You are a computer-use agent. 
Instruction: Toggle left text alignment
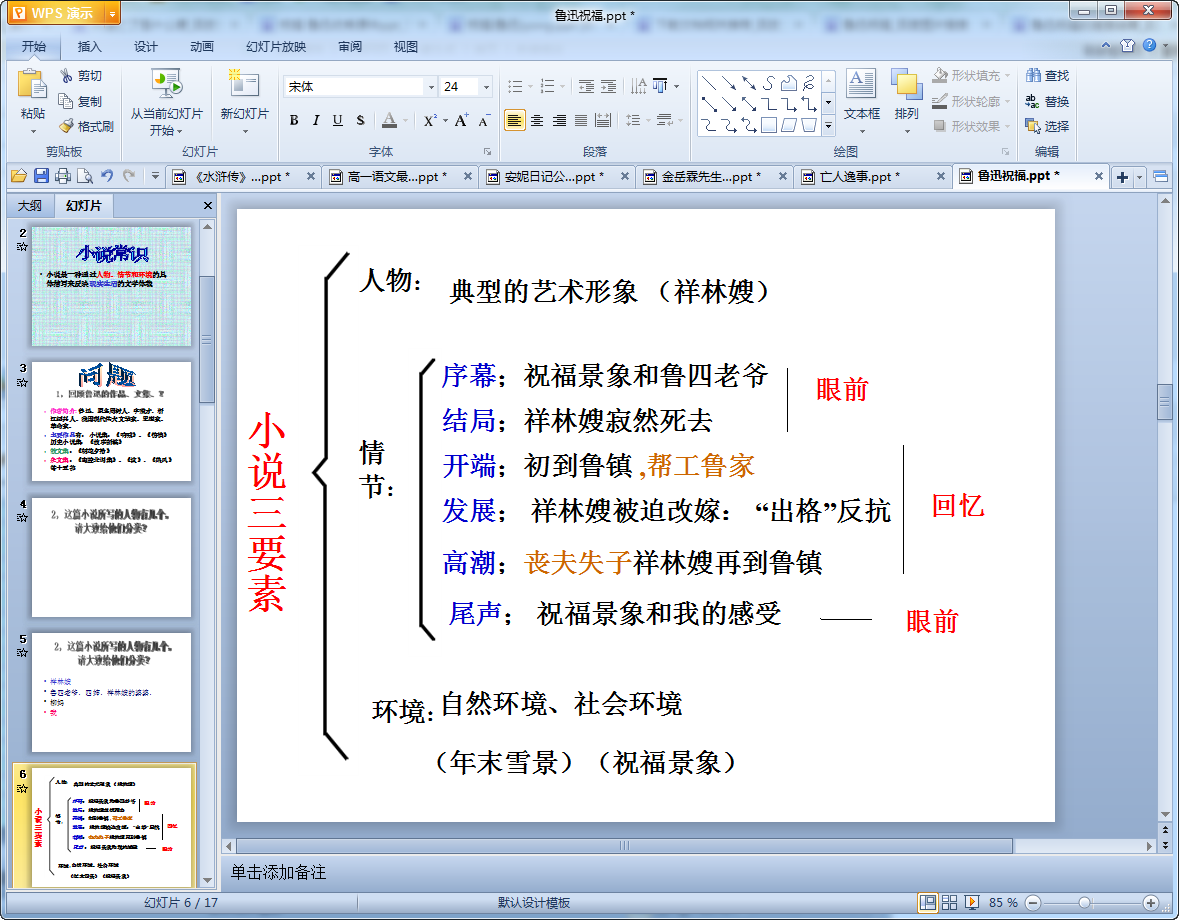[x=514, y=120]
